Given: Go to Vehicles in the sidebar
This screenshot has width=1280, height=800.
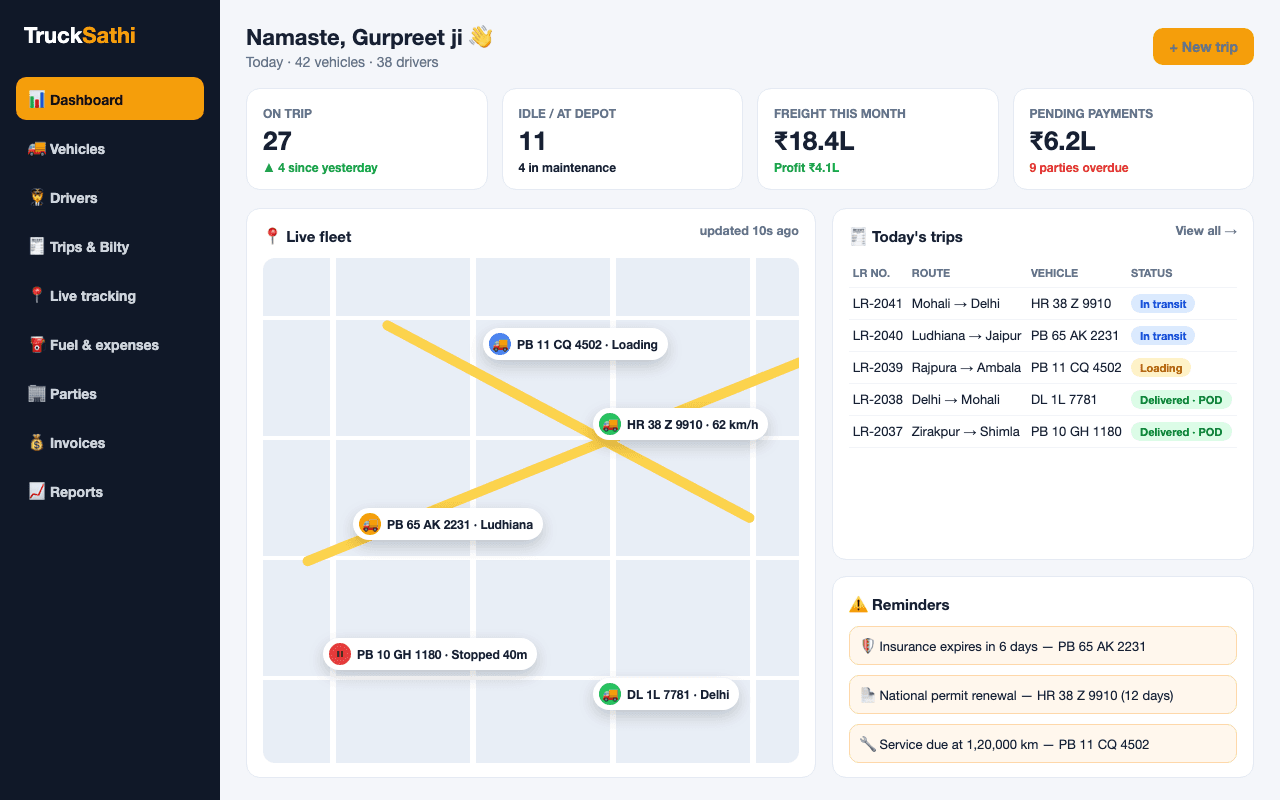Looking at the screenshot, I should click(x=110, y=148).
